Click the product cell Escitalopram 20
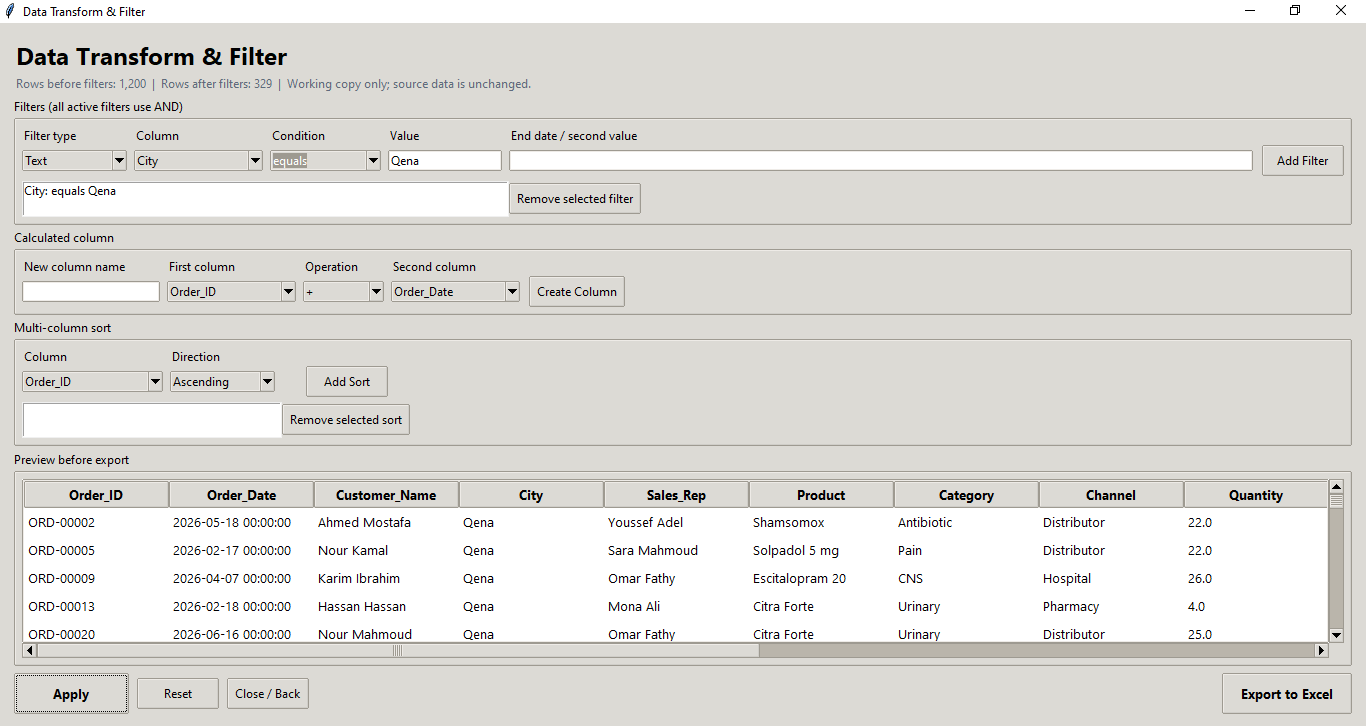The width and height of the screenshot is (1366, 726). [x=799, y=579]
